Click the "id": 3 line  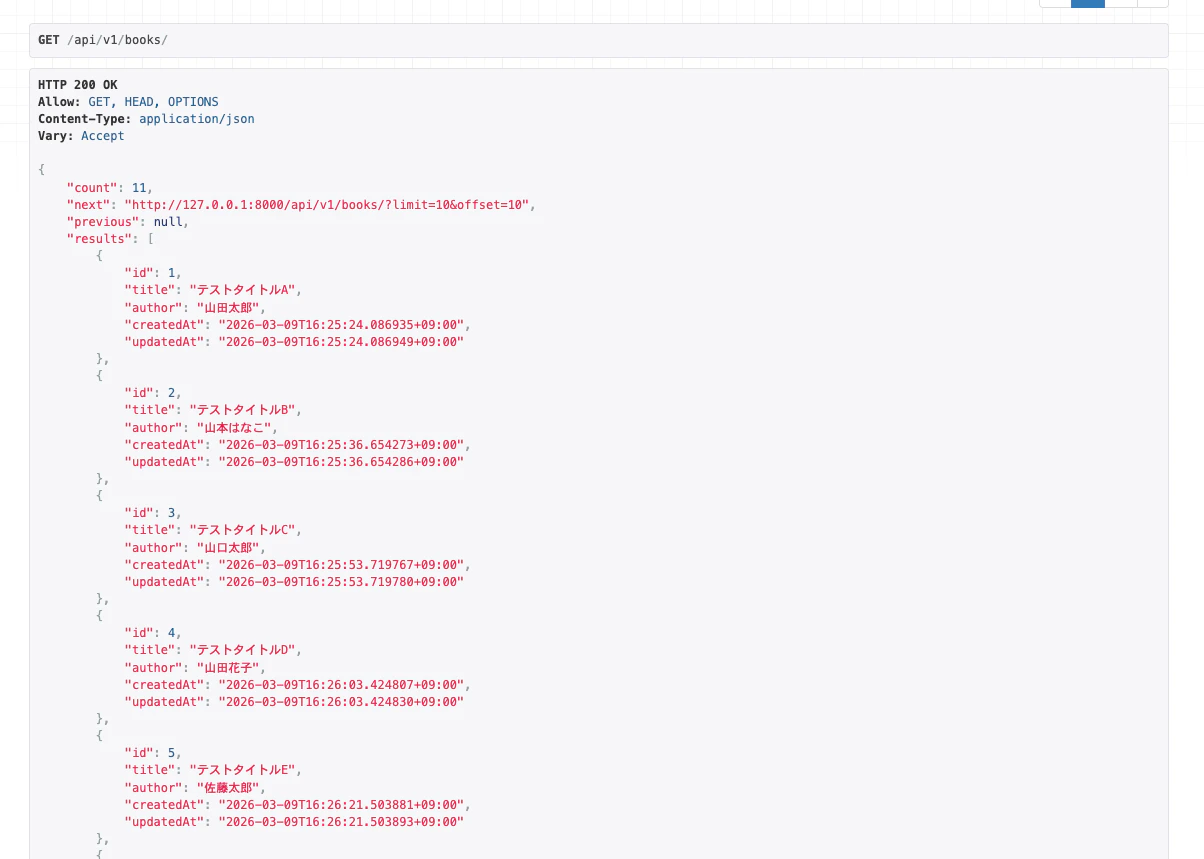click(153, 513)
